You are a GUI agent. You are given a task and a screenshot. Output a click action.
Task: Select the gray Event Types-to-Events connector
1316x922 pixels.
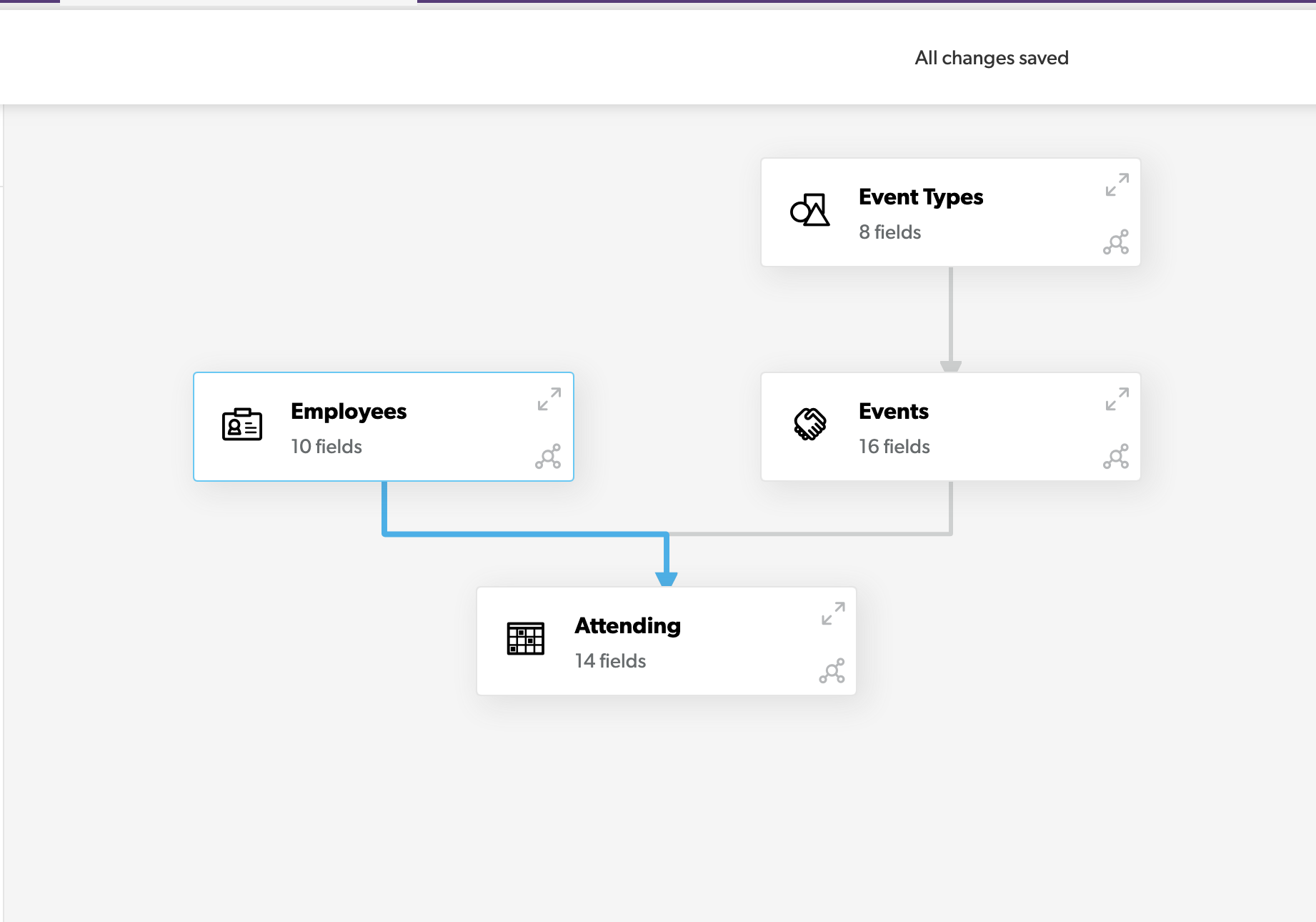[951, 314]
